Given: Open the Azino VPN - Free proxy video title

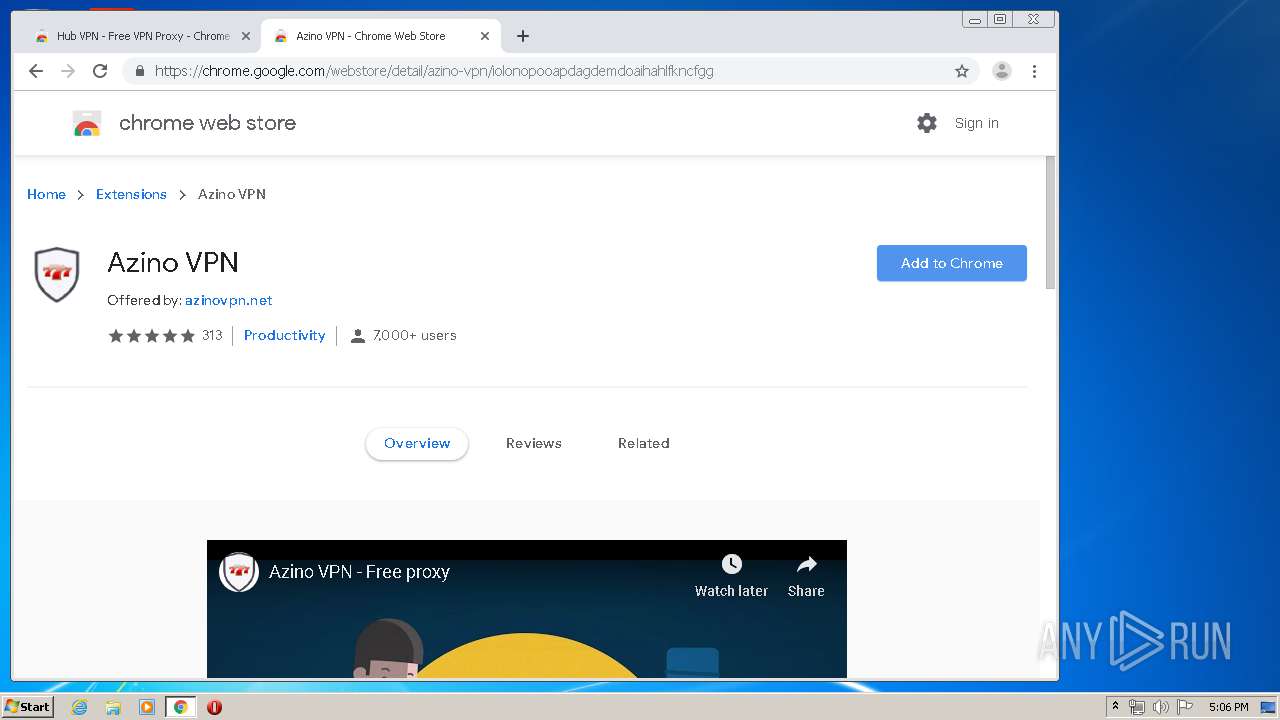Looking at the screenshot, I should pos(359,572).
